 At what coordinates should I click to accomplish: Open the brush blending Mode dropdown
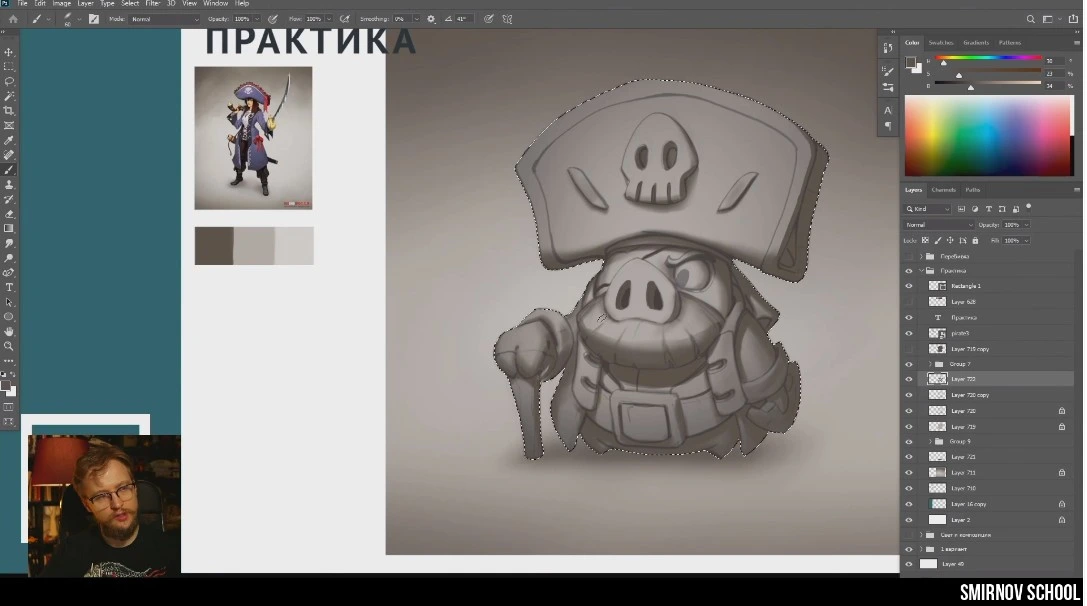[165, 19]
